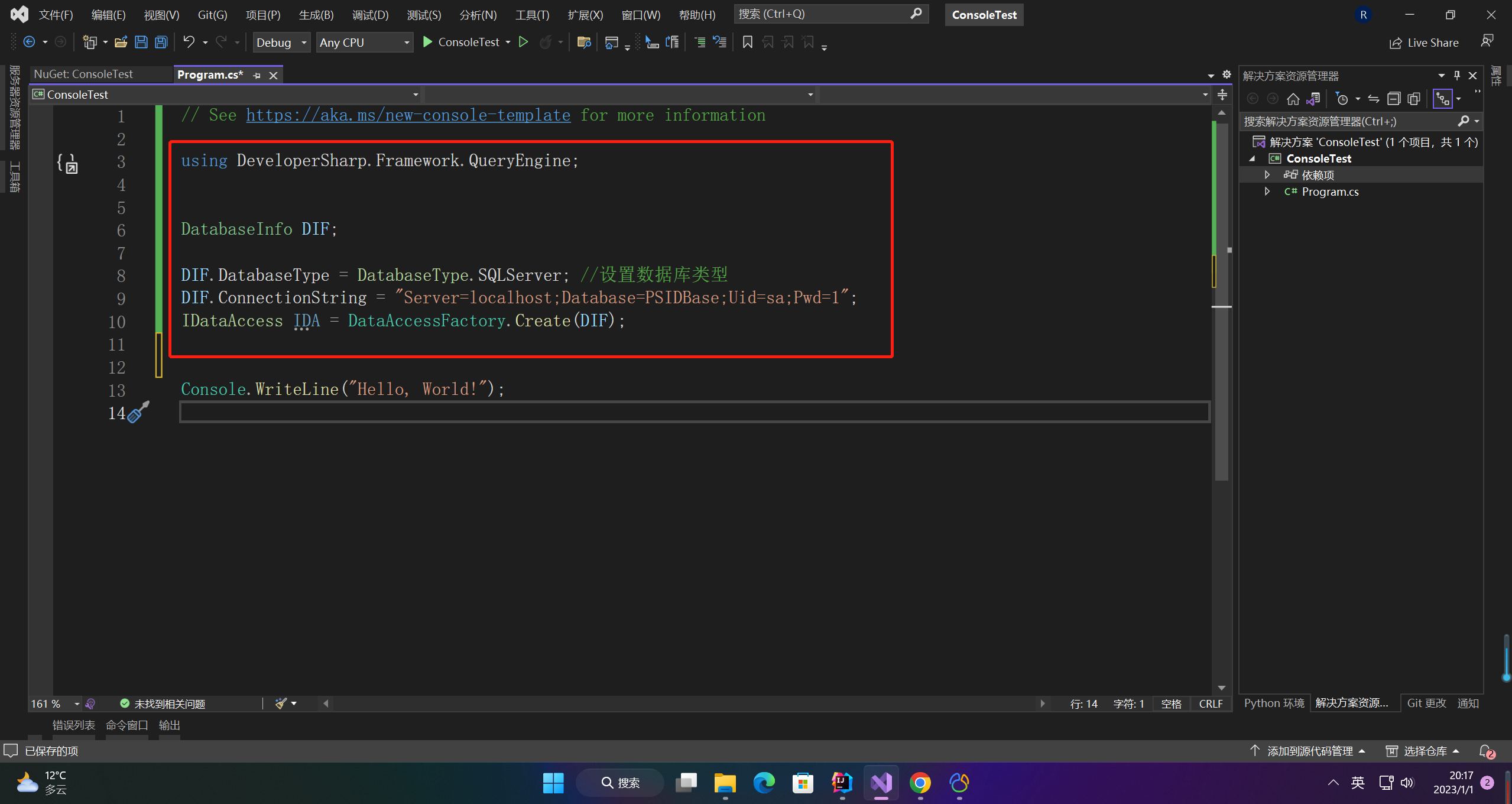
Task: Open the 工具(T) menu
Action: (532, 15)
